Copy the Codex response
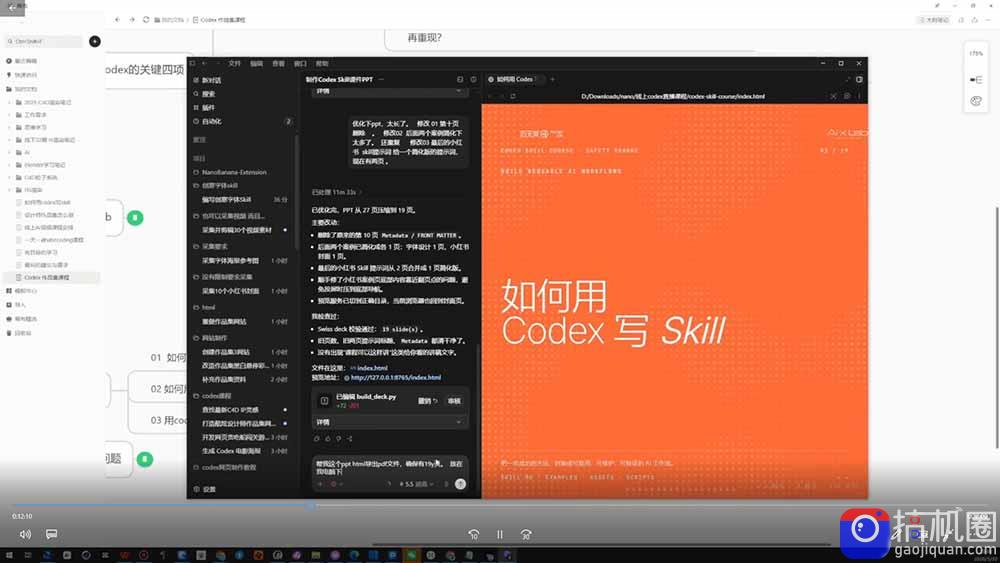Image resolution: width=1000 pixels, height=563 pixels. click(x=317, y=439)
